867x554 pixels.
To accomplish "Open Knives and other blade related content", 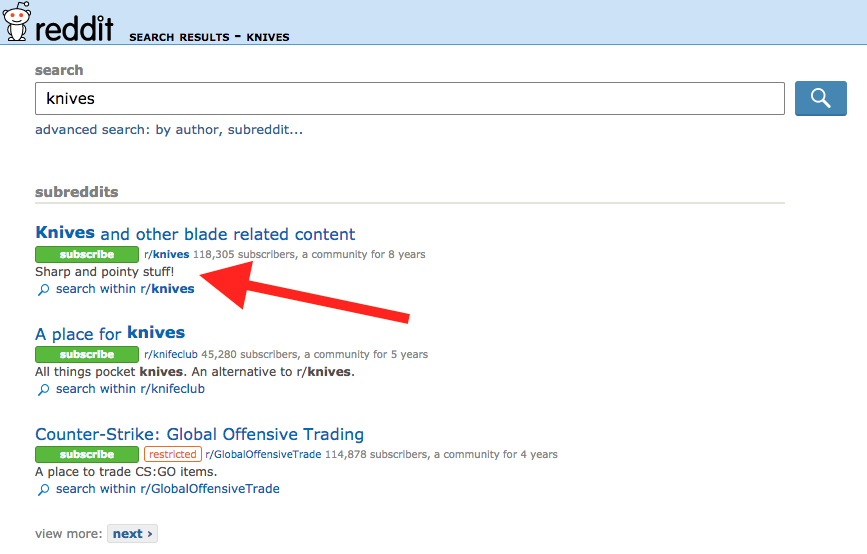I will click(195, 233).
